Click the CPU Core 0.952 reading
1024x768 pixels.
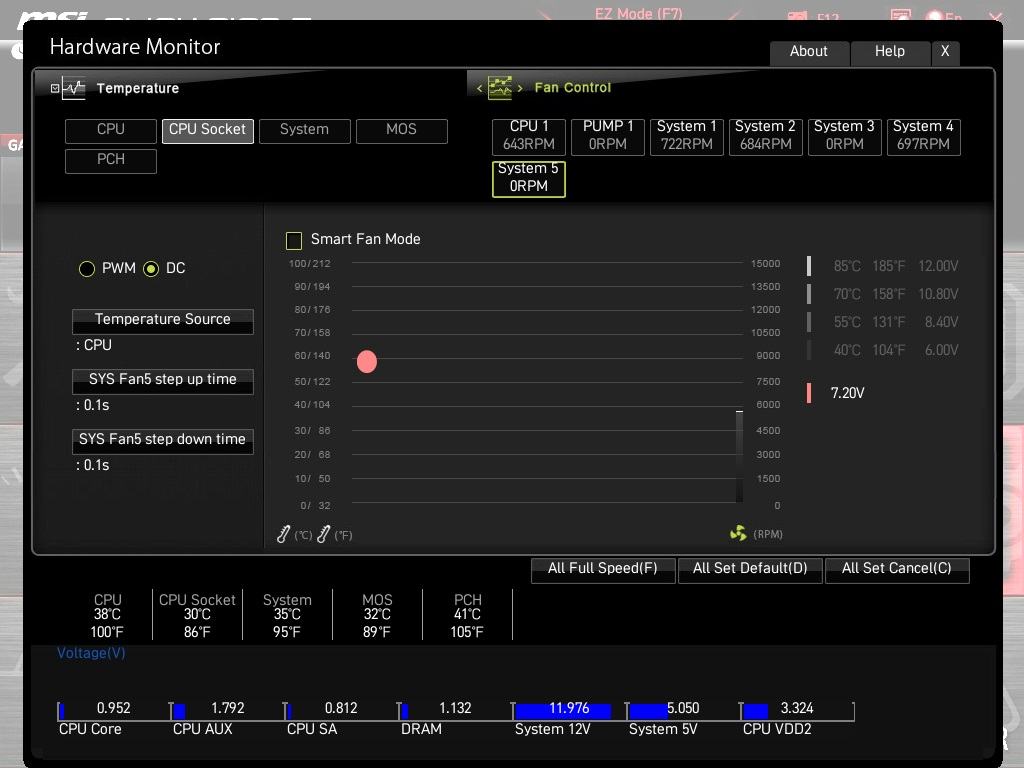114,708
